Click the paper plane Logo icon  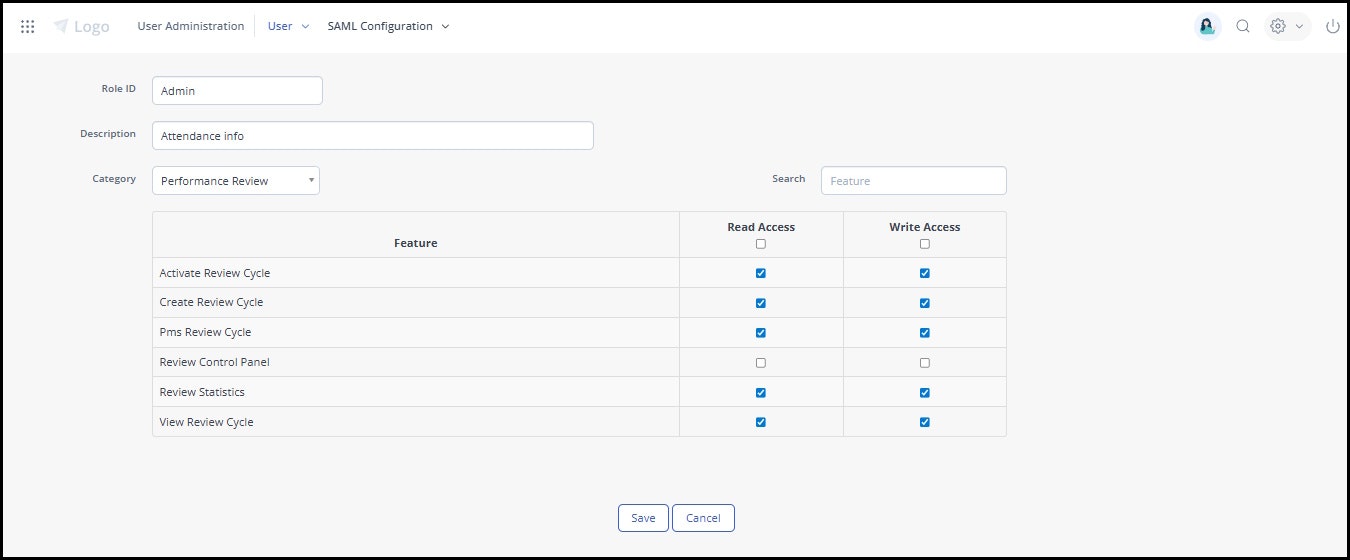(61, 27)
